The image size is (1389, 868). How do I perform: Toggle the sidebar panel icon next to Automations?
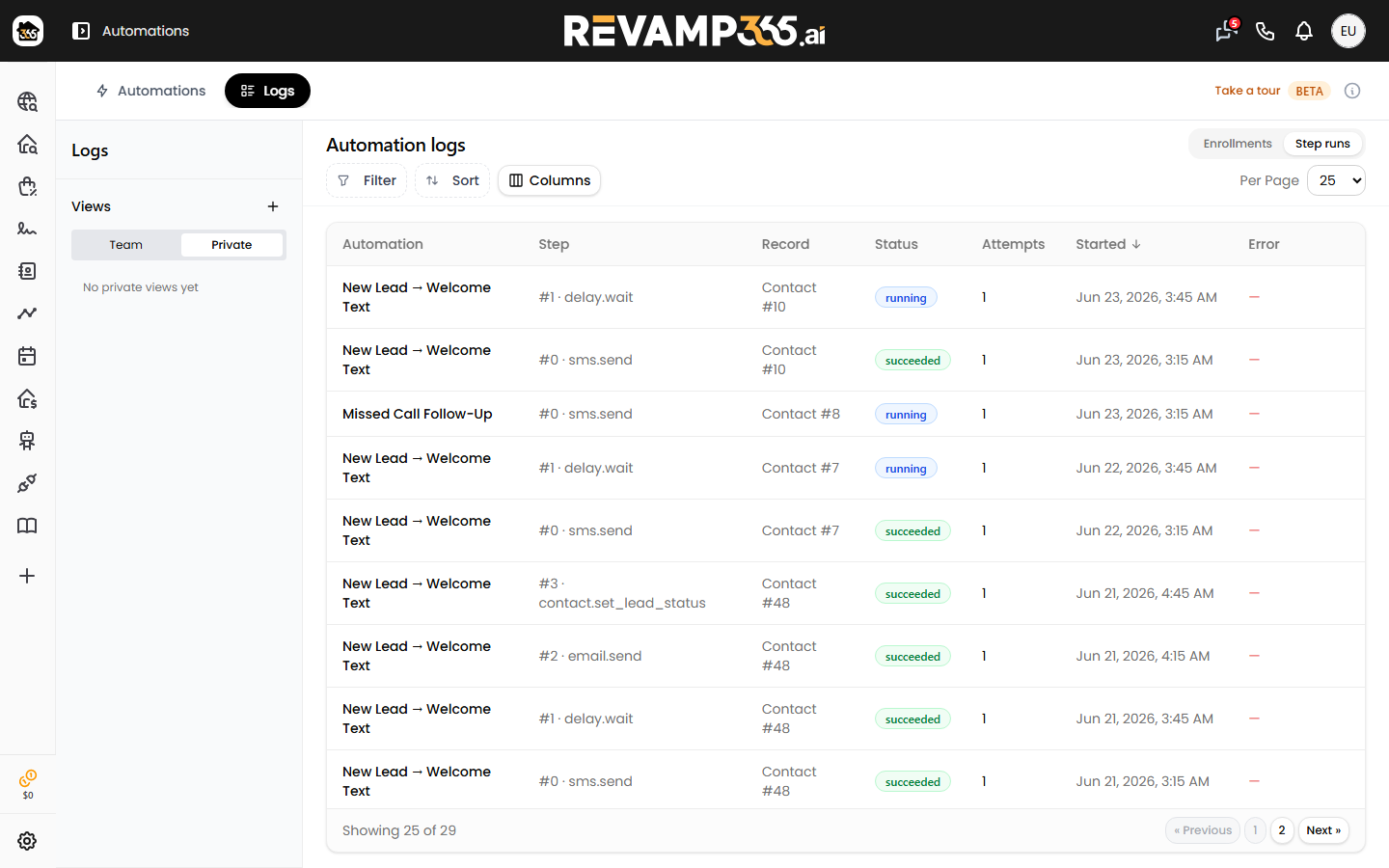click(81, 31)
